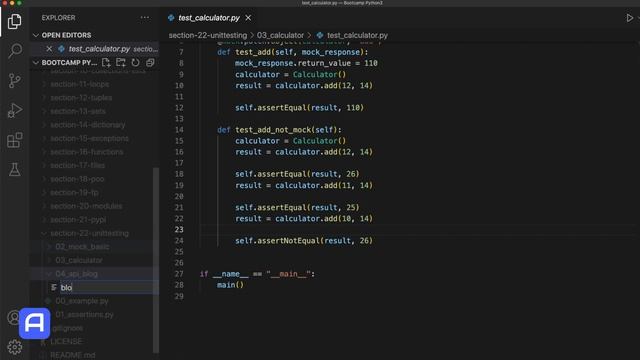Click 'self.assertEqual(result, 110)' on line 12
Screen dimensions: 640x360
pyautogui.click(x=299, y=108)
